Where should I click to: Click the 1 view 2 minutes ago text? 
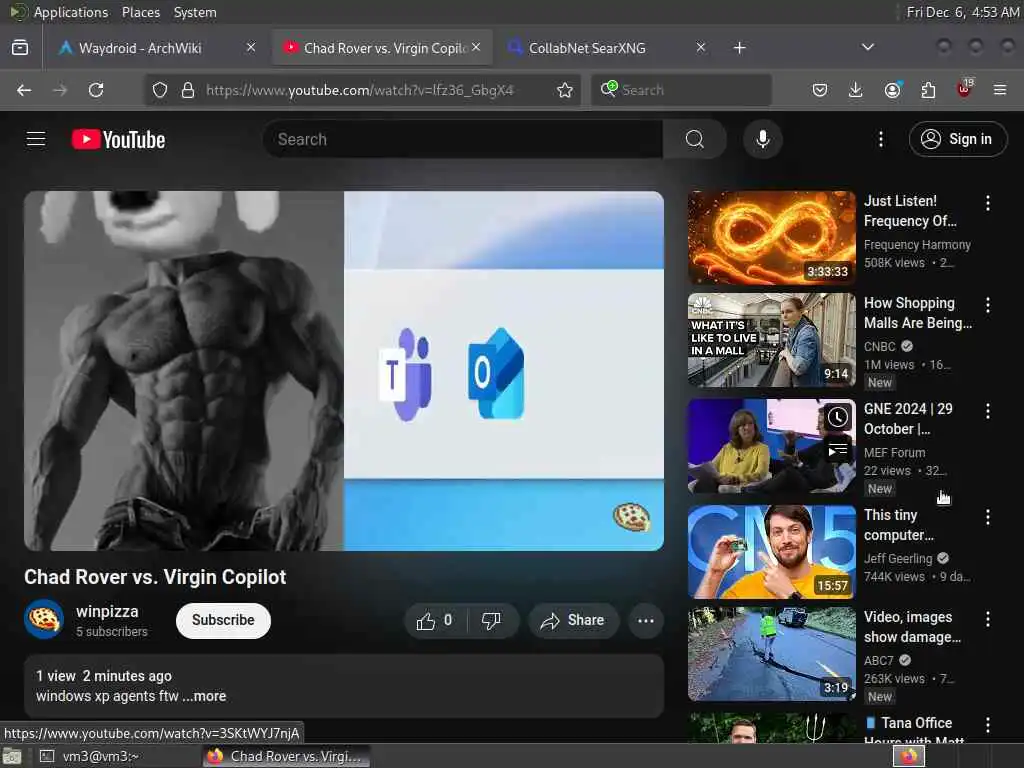coord(104,676)
